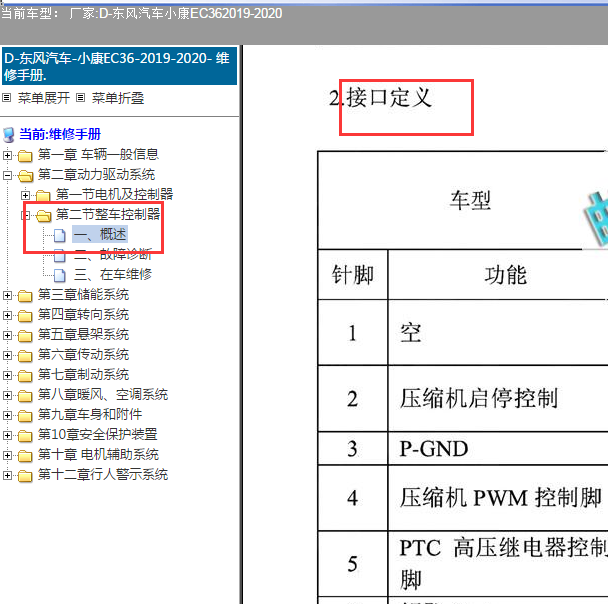Viewport: 608px width, 604px height.
Task: Click folder icon of 第10章安全保护装置
Action: (x=25, y=436)
